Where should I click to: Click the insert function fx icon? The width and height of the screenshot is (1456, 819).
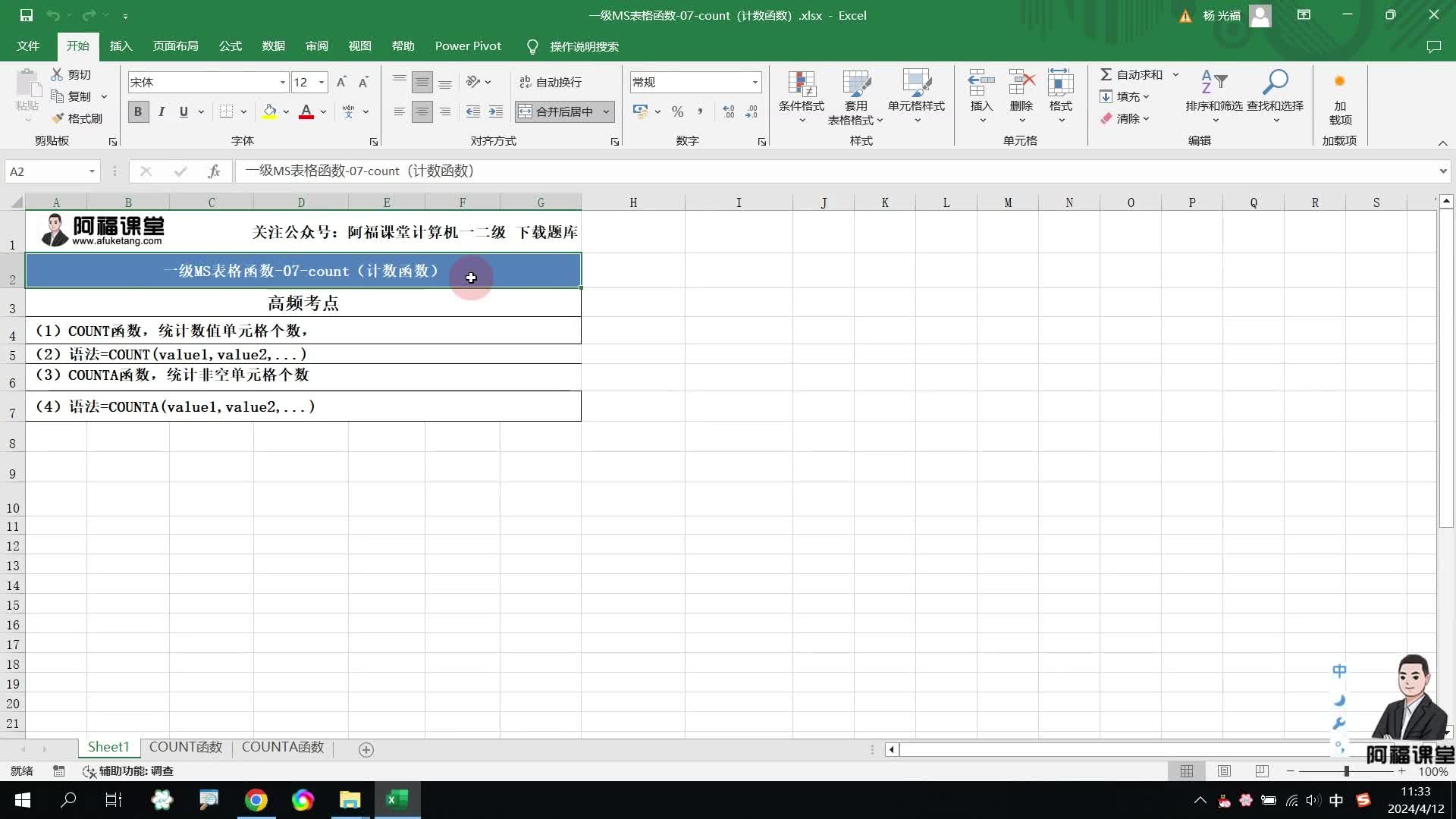tap(214, 171)
